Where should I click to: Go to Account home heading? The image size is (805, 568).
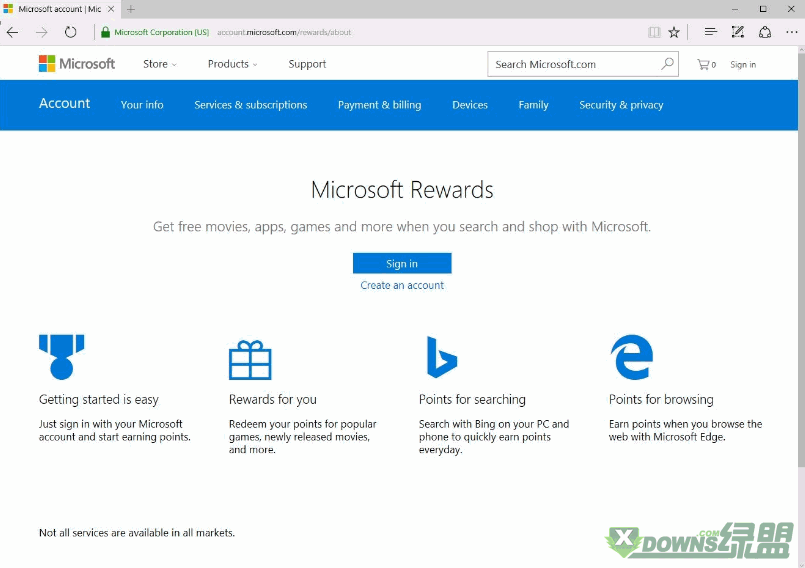tap(65, 103)
